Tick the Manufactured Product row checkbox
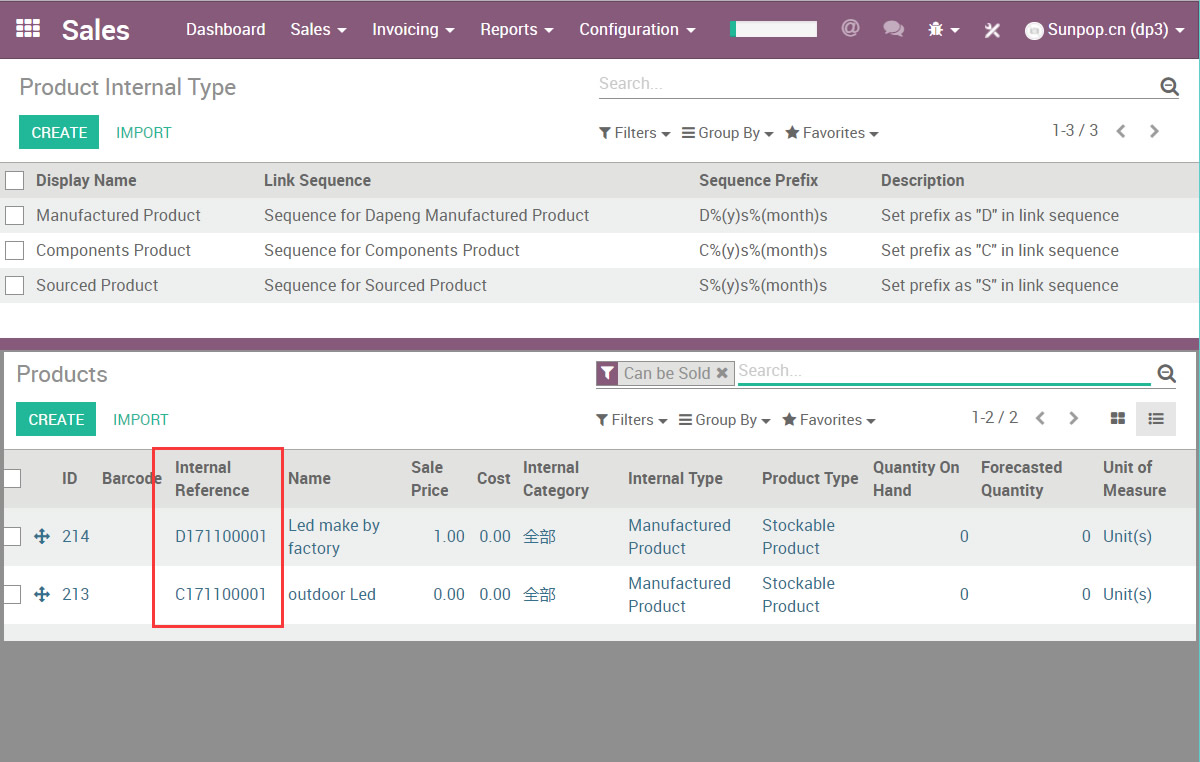 (x=15, y=216)
